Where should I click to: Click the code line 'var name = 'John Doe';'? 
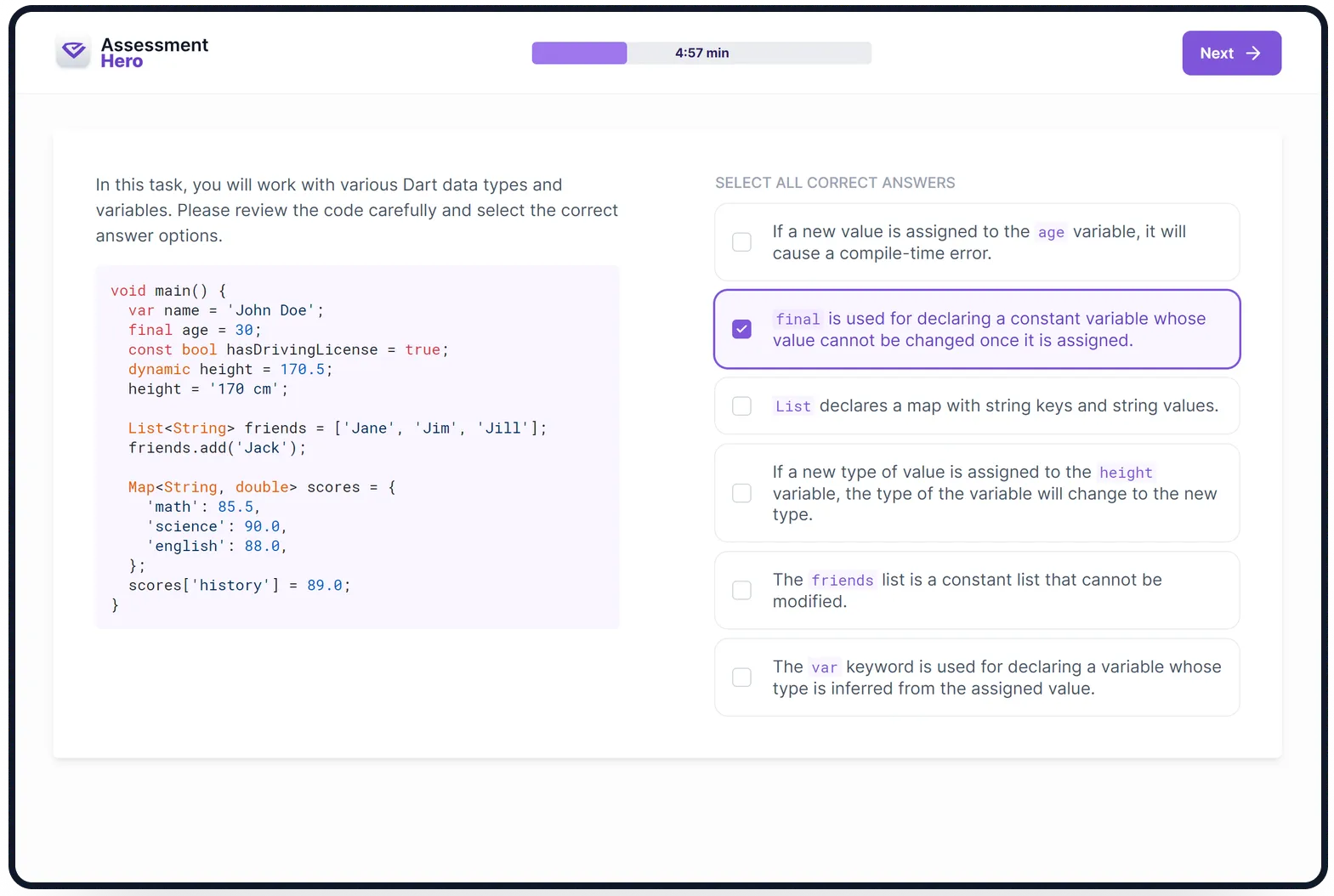[x=226, y=310]
